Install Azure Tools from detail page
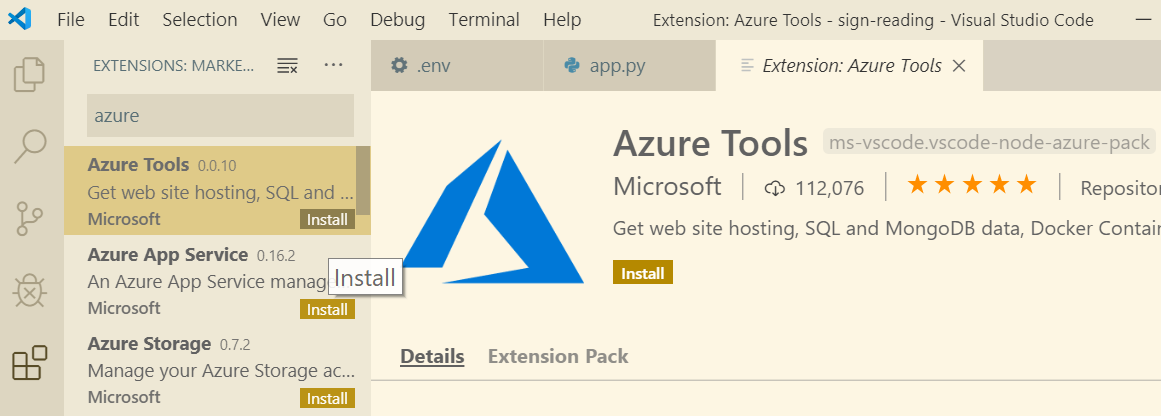This screenshot has height=416, width=1161. (x=642, y=273)
